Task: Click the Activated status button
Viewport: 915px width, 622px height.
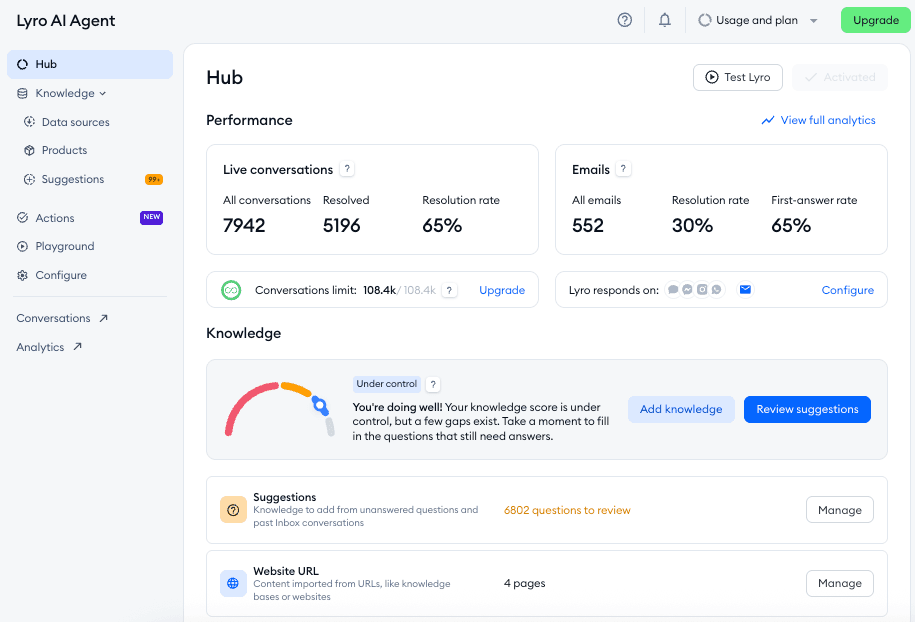Action: 840,77
